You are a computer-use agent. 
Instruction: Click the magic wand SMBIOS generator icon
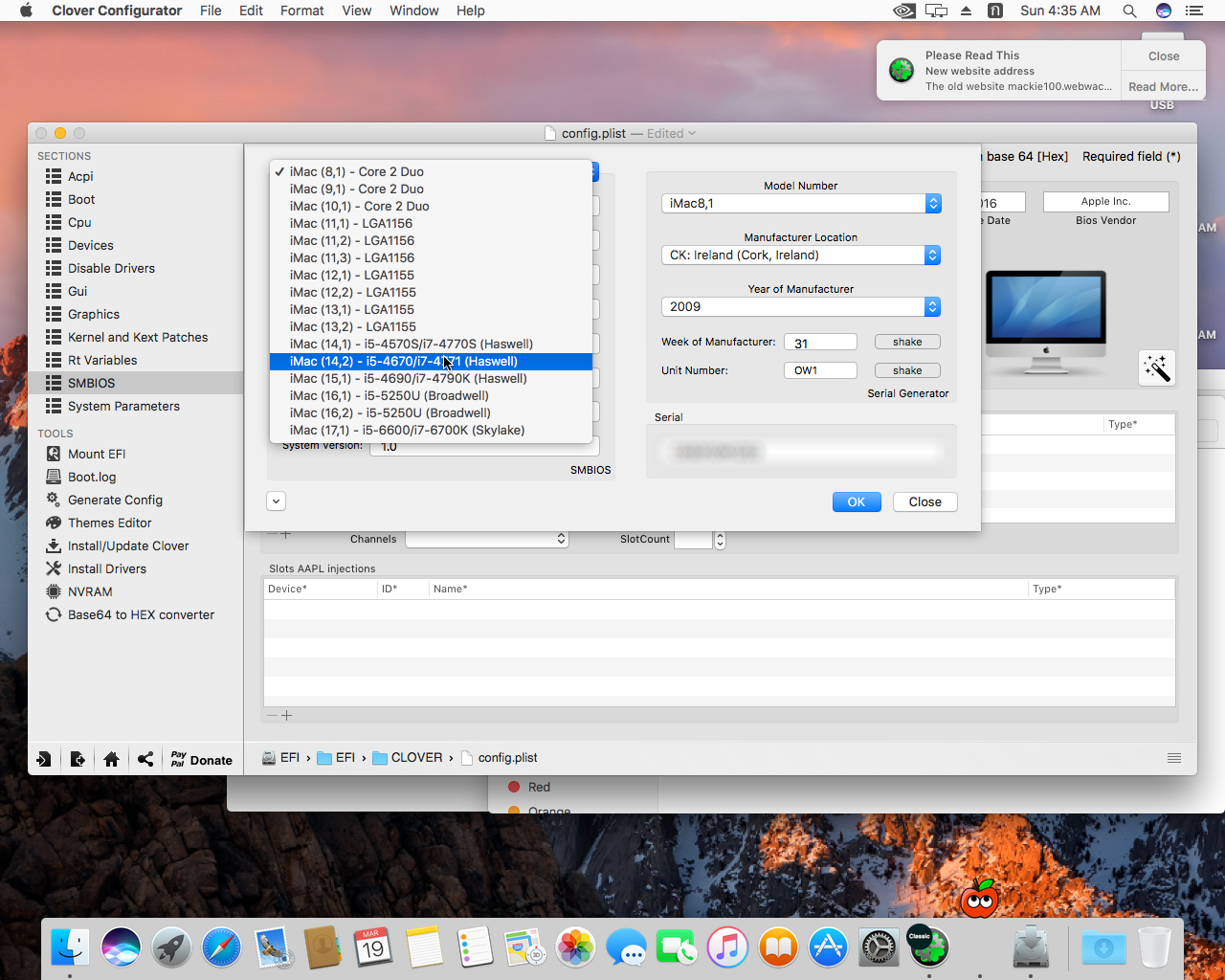coord(1156,367)
